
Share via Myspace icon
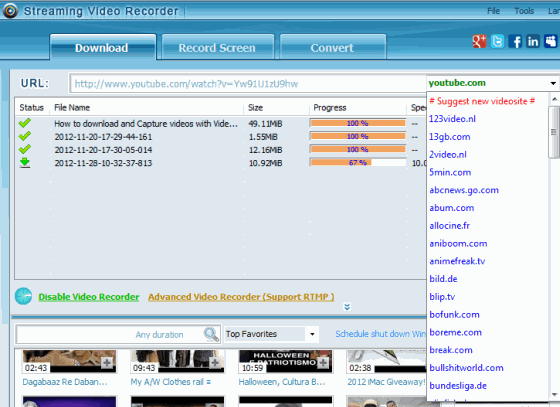pos(550,41)
